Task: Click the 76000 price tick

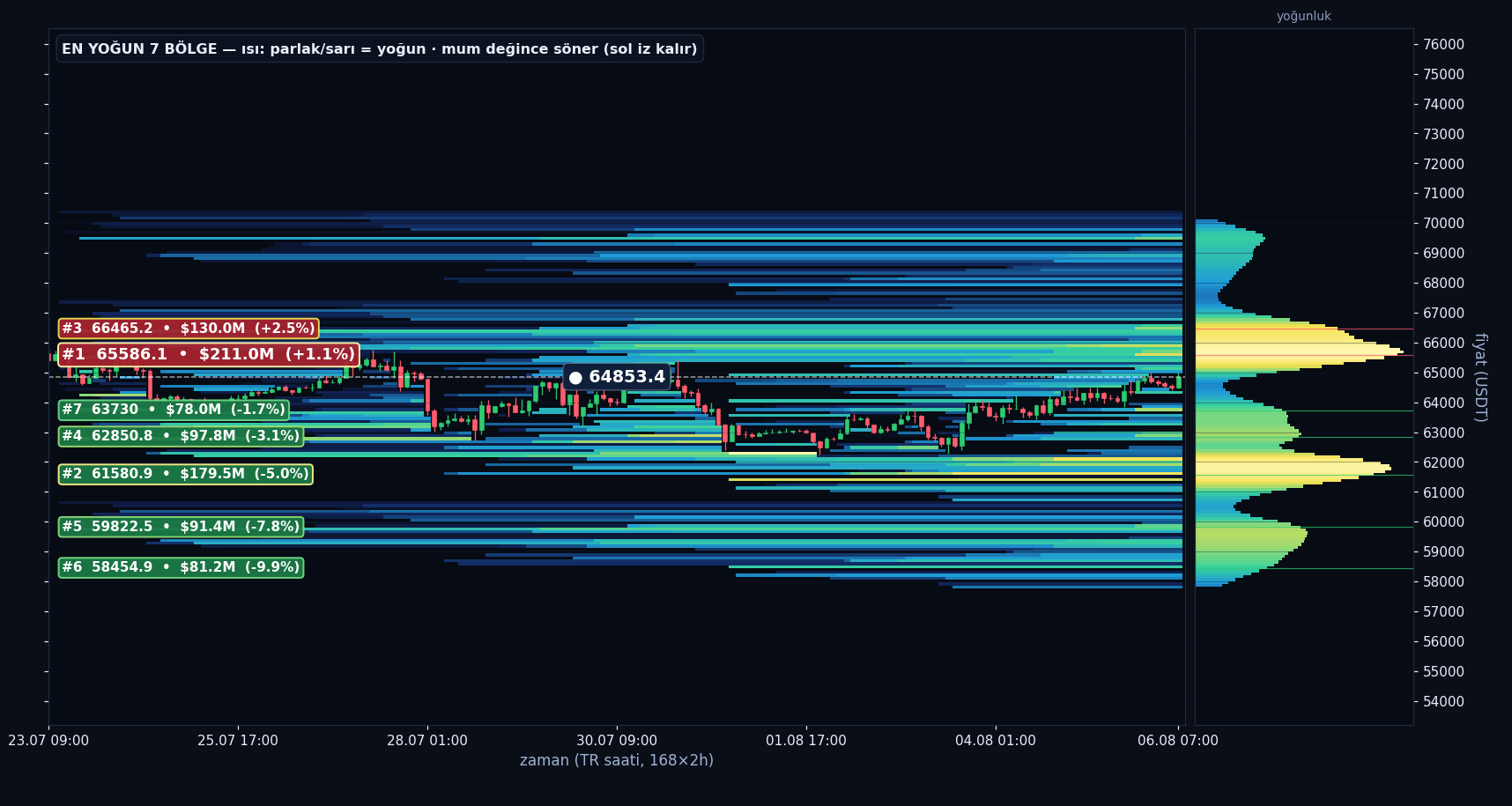Action: [1444, 44]
